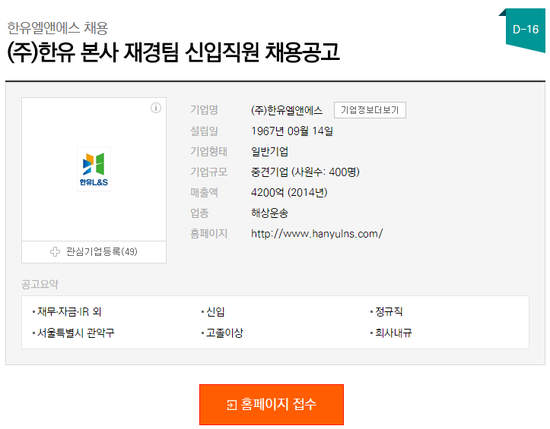Viewport: 550px width, 429px height.
Task: Click the 일반기업 company type value
Action: click(269, 152)
